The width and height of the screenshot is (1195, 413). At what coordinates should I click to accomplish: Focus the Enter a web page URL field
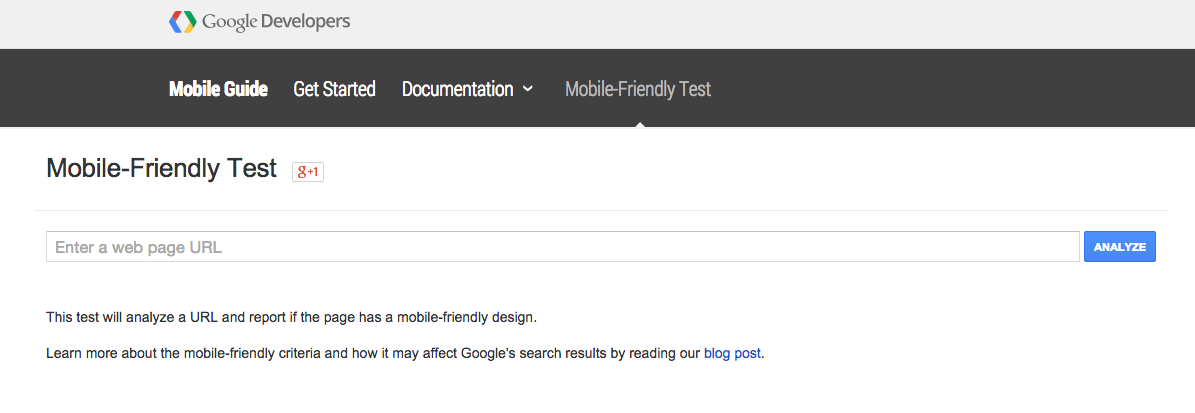click(x=562, y=247)
